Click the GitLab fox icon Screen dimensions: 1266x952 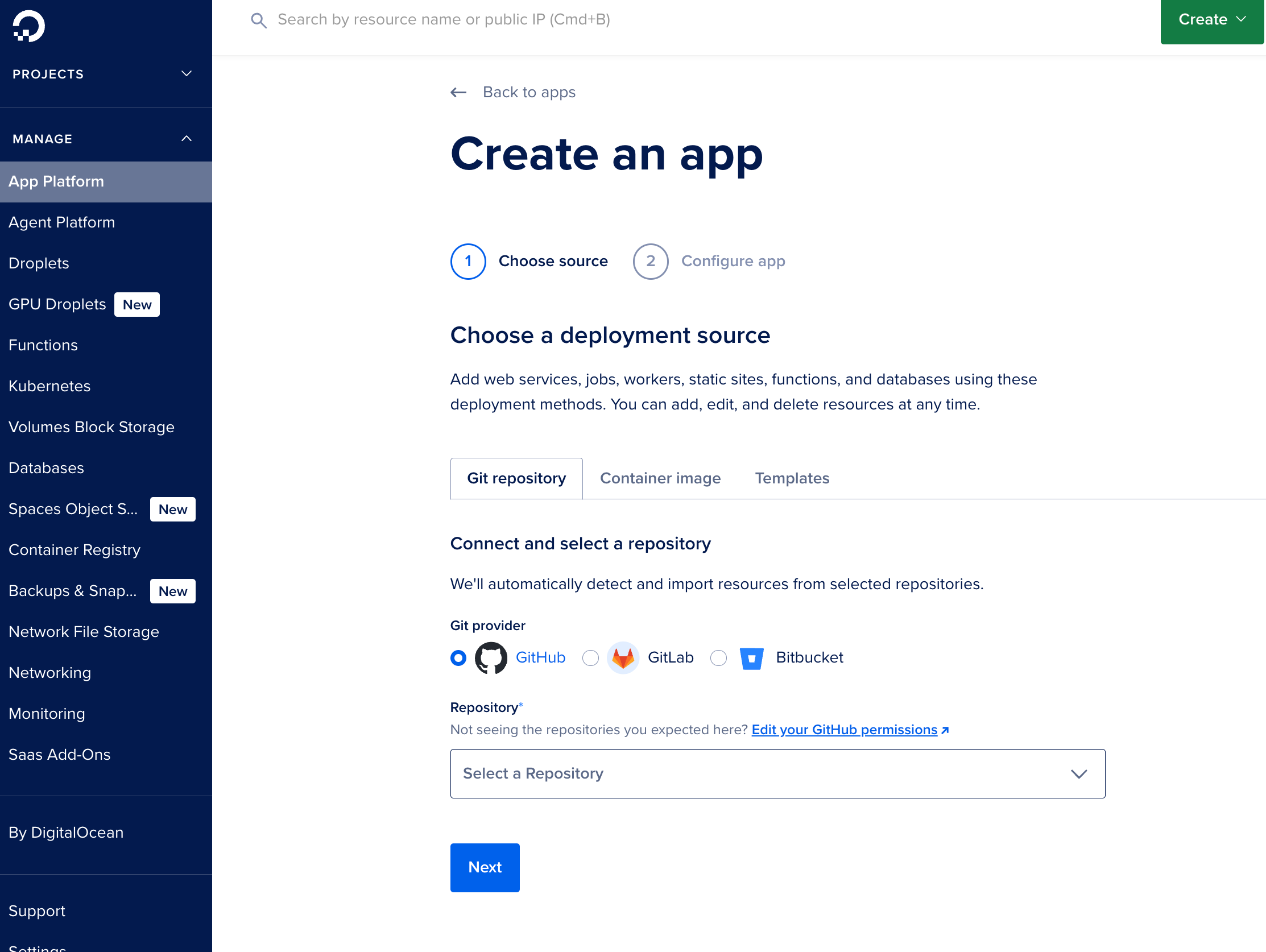(623, 658)
